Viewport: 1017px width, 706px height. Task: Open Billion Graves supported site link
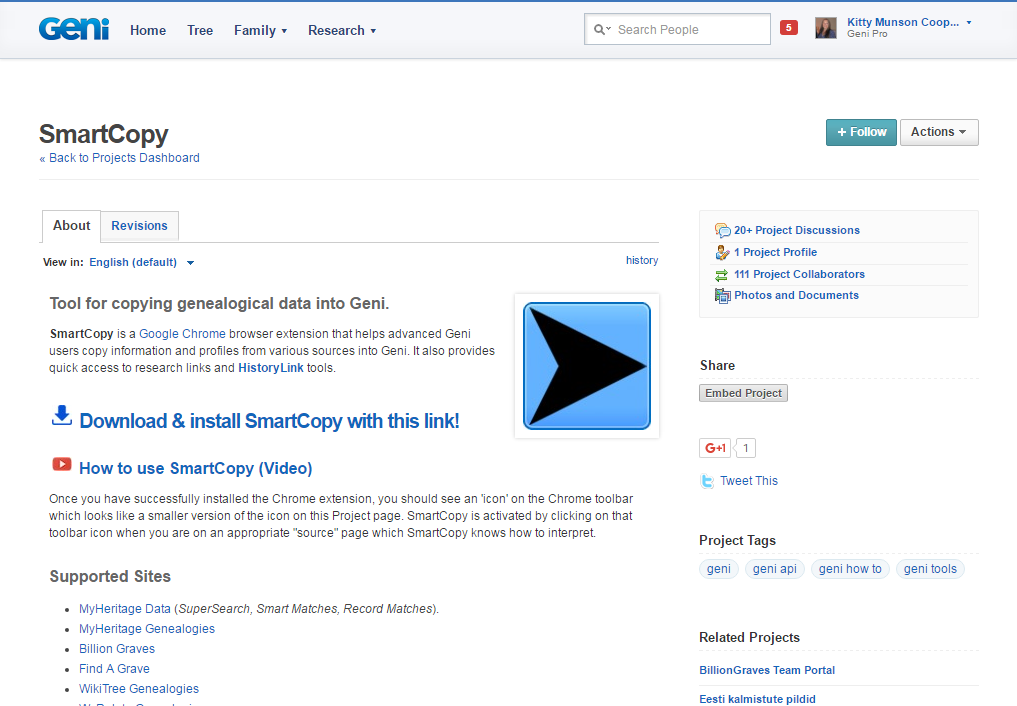[x=117, y=649]
